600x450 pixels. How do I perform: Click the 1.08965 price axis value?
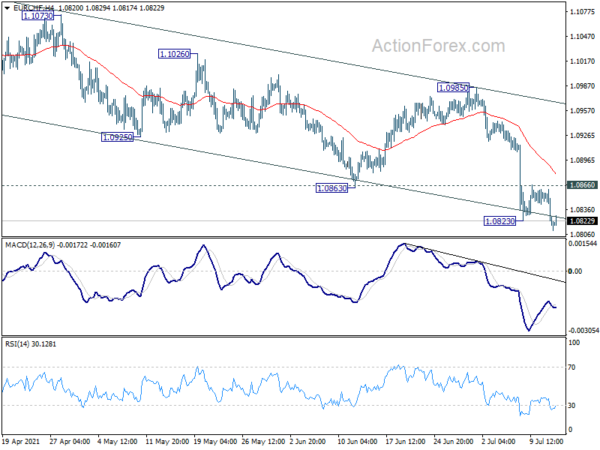[582, 160]
